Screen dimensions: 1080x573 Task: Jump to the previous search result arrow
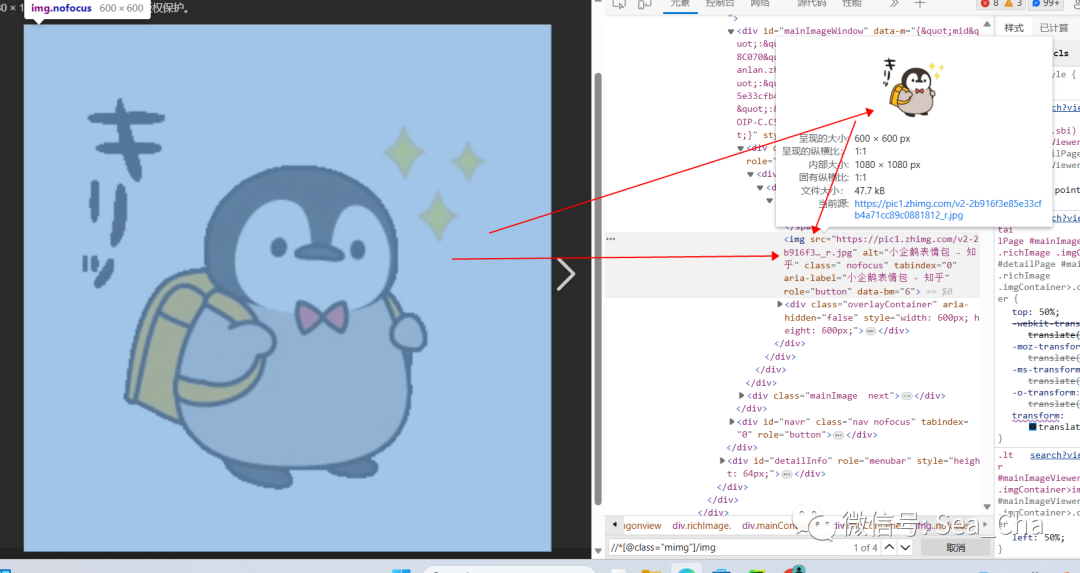pyautogui.click(x=889, y=548)
